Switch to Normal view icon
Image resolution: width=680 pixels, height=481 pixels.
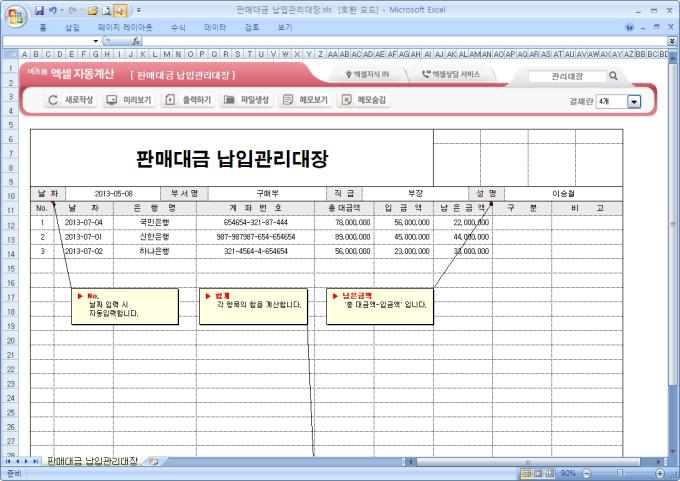coord(526,473)
